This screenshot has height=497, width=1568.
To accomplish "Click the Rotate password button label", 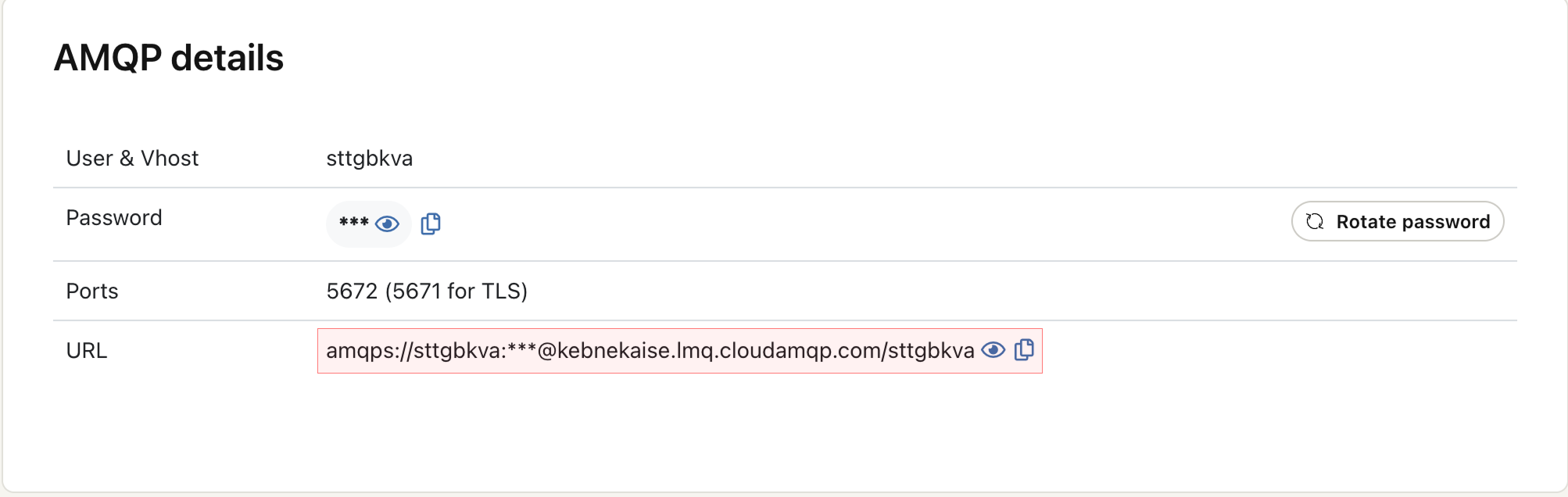I will click(x=1412, y=222).
